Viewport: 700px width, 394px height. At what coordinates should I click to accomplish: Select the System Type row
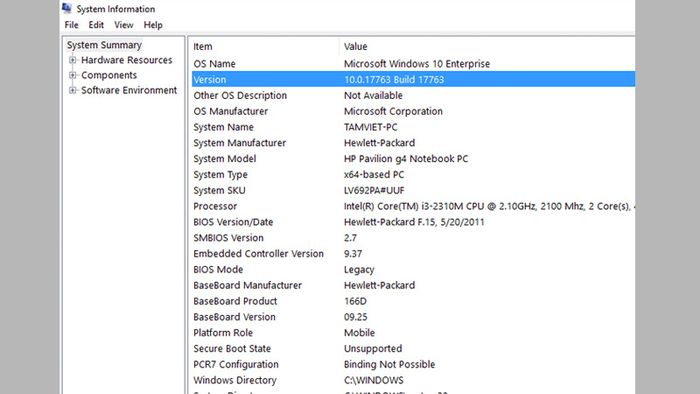[x=413, y=174]
